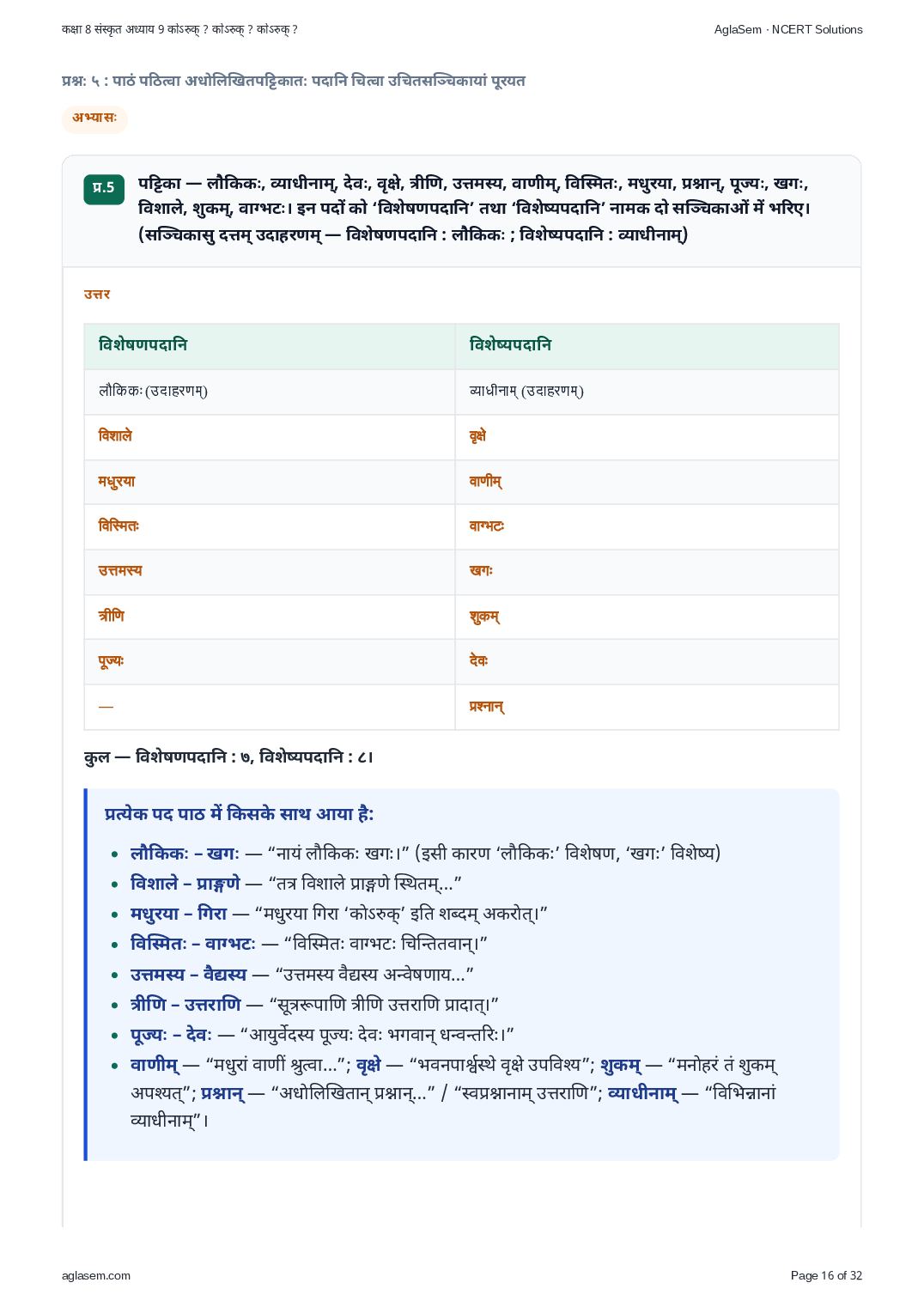
Task: Click the green प्र.5 question badge
Action: pyautogui.click(x=104, y=189)
